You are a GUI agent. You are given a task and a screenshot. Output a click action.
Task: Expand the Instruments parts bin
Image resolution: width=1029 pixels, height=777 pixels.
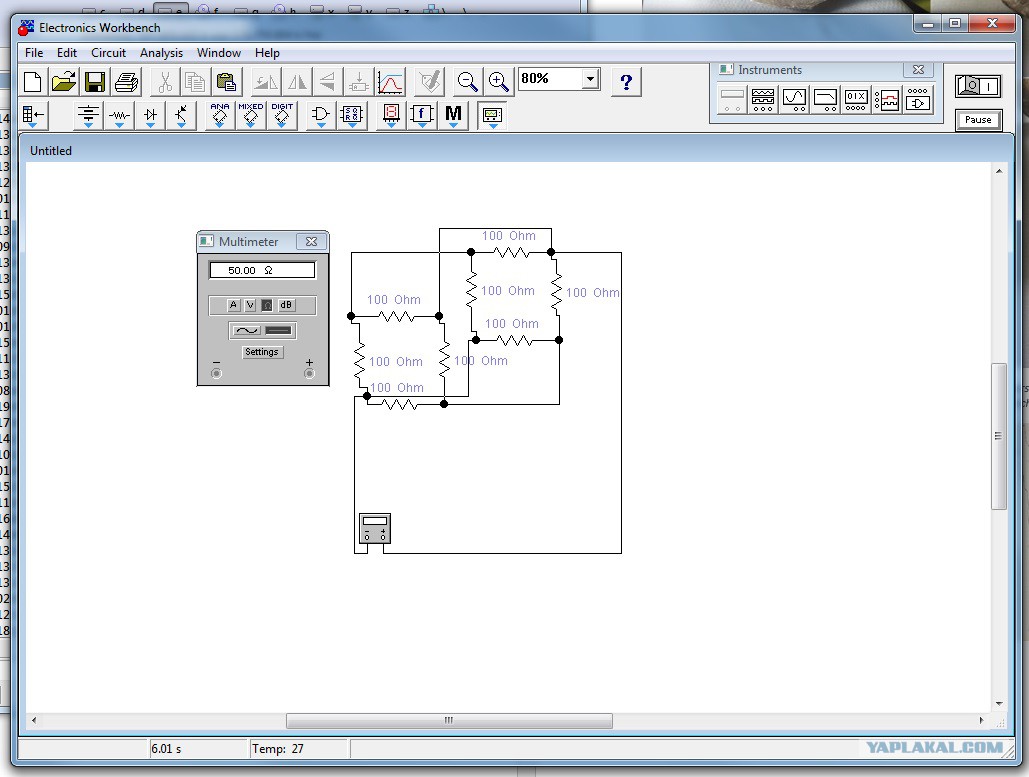coord(492,116)
